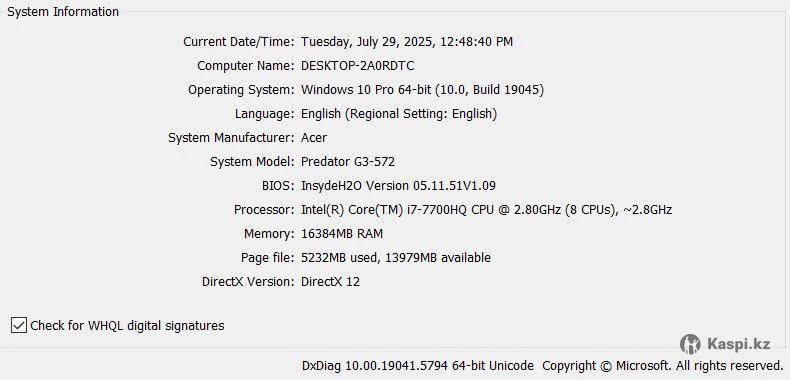Click the Page file usage value
This screenshot has width=790, height=380.
(x=396, y=258)
